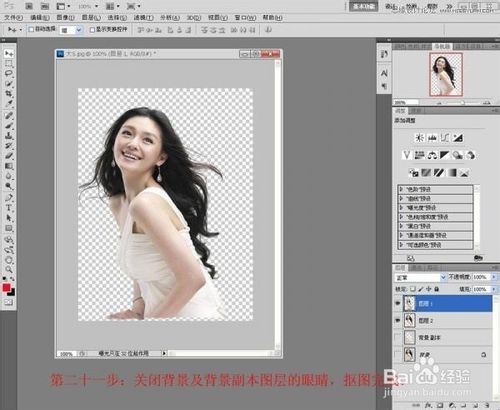Screen dimensions: 500x410
Task: Open the 图层(L) menu
Action: point(91,18)
